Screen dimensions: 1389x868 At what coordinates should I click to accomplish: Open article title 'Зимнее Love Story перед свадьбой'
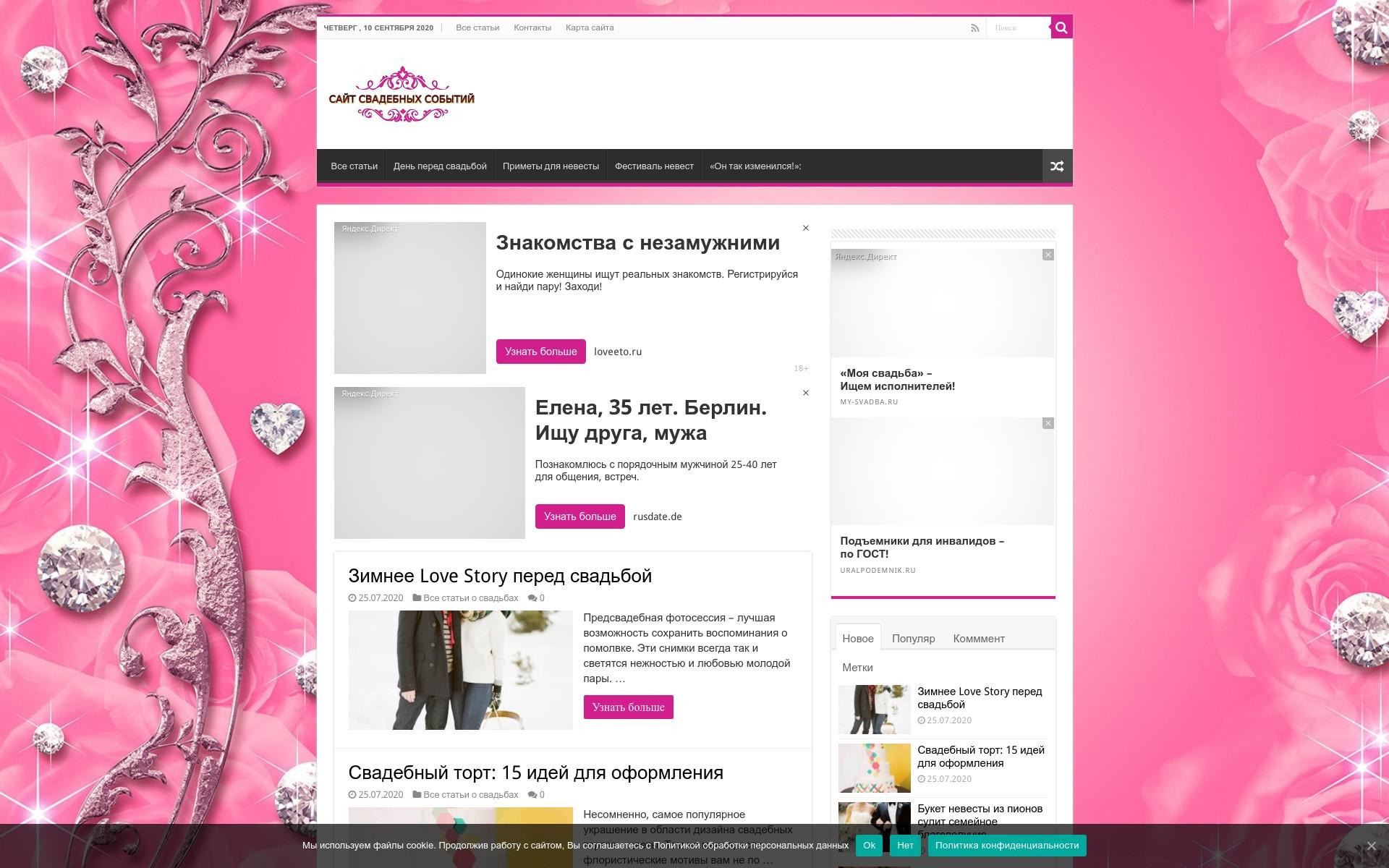coord(500,576)
